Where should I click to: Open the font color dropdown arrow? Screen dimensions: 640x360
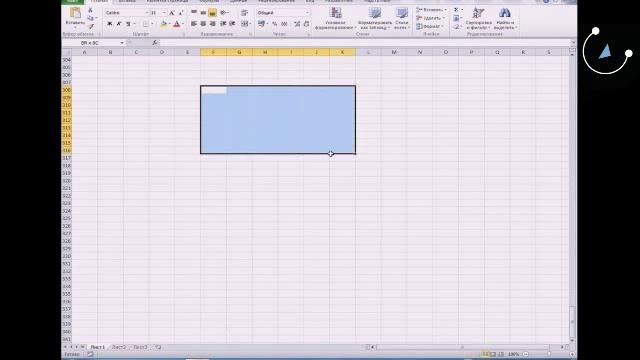182,24
